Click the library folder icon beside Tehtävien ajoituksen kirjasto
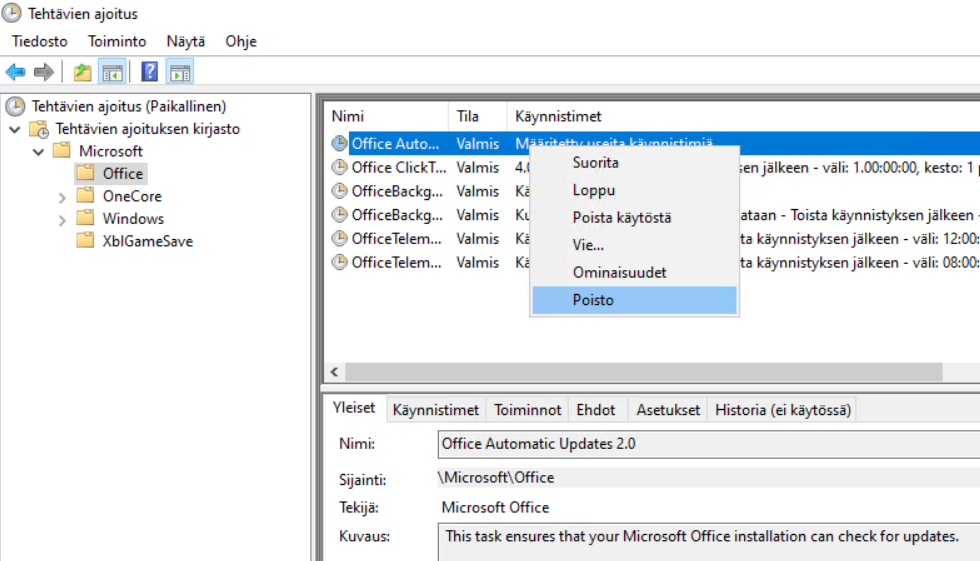 [39, 129]
